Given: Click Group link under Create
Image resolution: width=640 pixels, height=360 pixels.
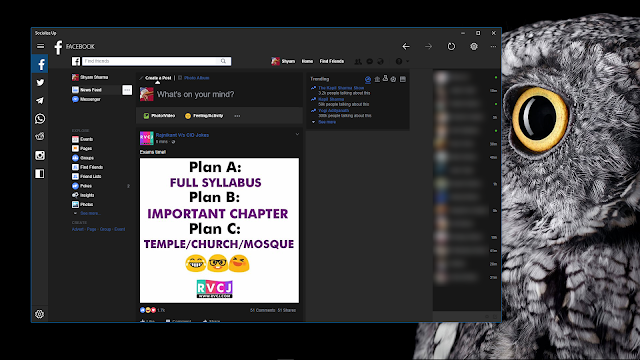Looking at the screenshot, I should tap(105, 229).
